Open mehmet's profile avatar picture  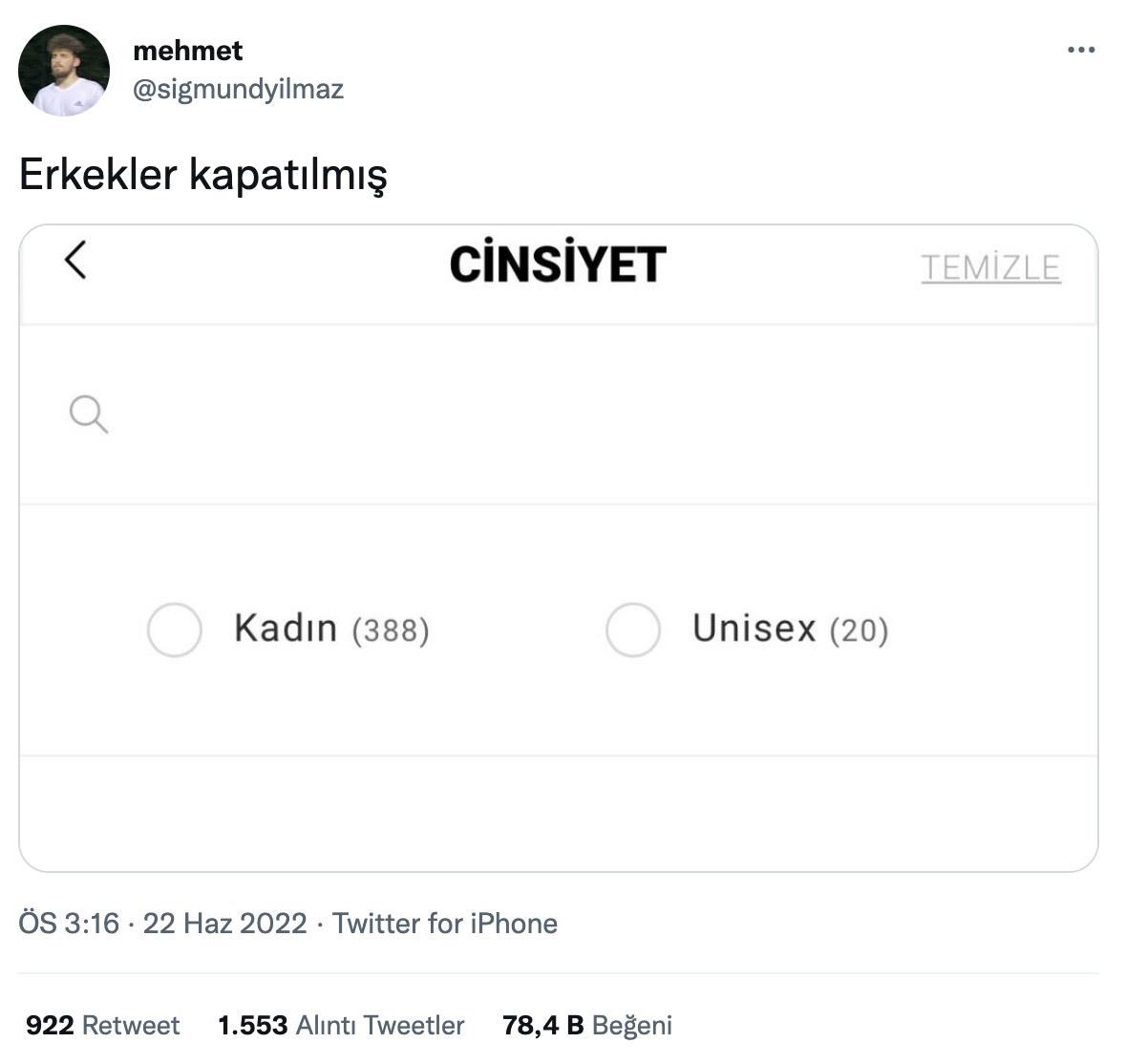tap(64, 71)
